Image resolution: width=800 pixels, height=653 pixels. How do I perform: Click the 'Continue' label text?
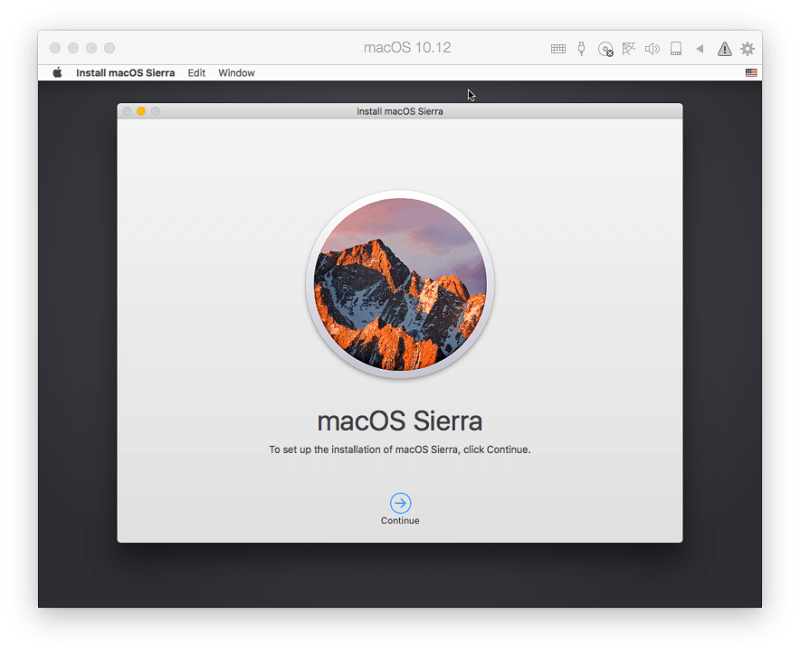tap(400, 520)
